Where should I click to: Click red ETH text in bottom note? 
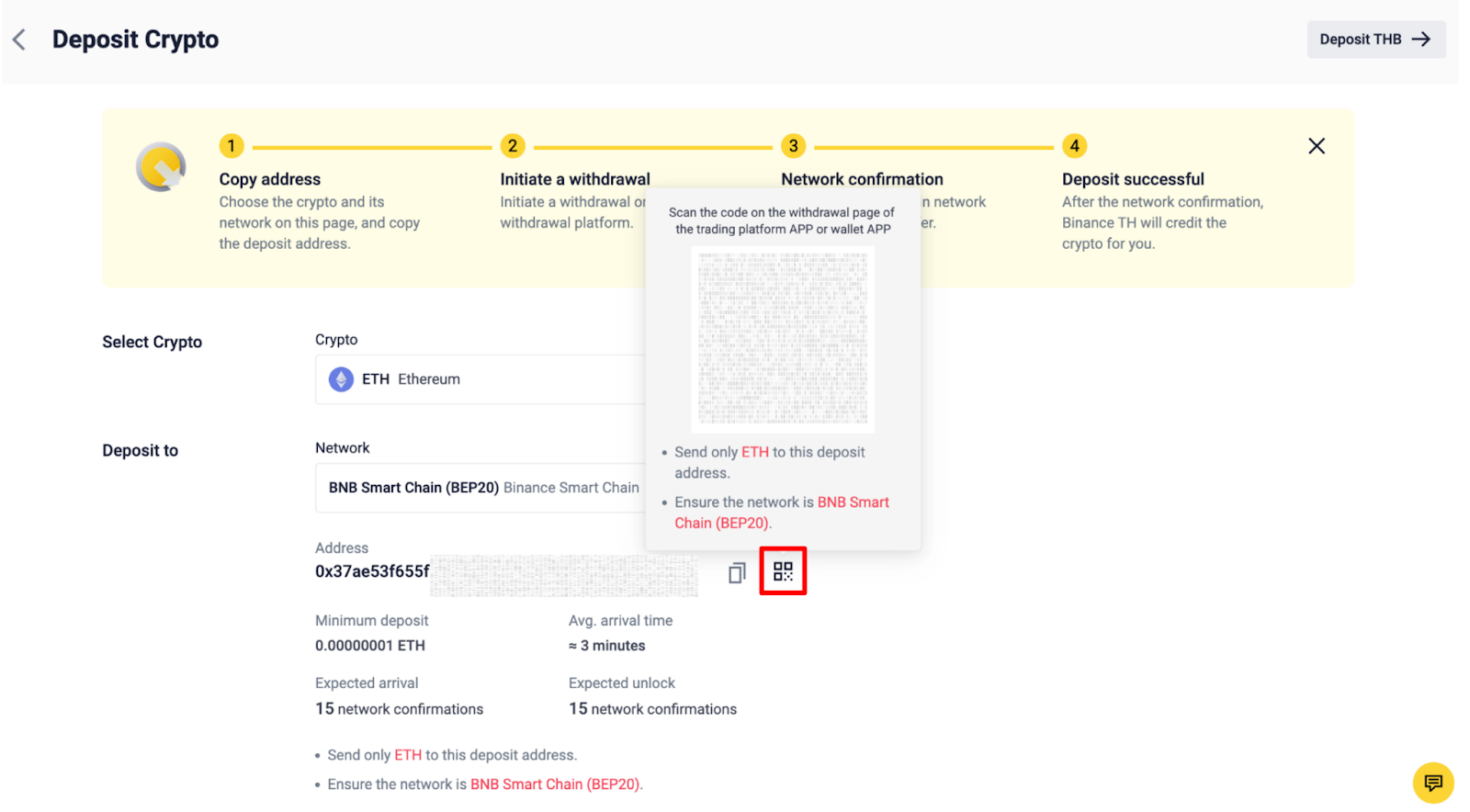pos(408,755)
